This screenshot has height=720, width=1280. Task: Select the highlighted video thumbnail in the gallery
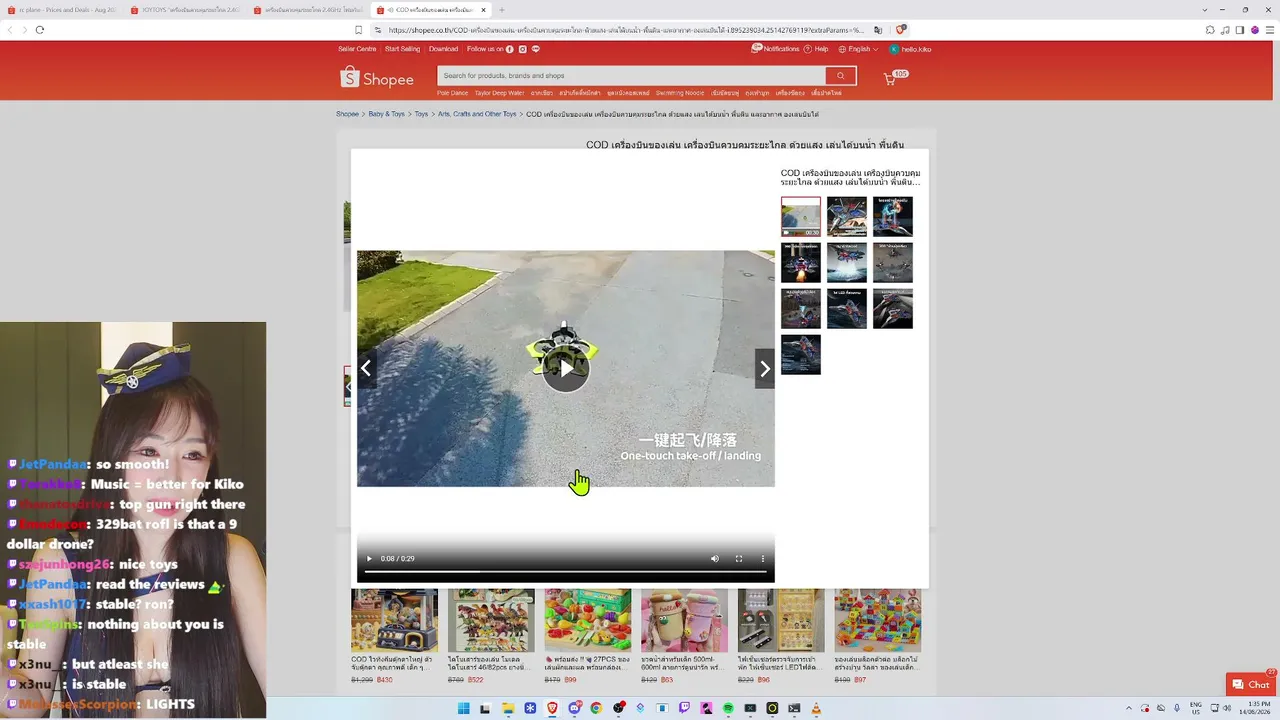tap(801, 217)
